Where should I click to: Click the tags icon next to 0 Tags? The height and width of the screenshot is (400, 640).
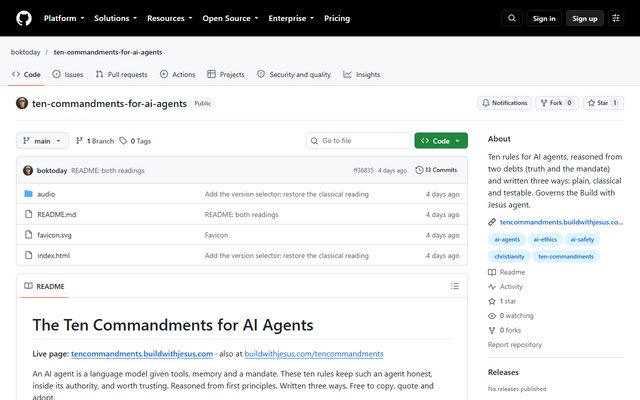coord(123,141)
